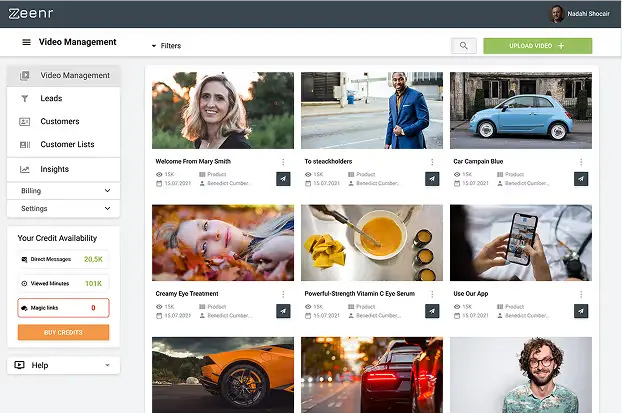Click send icon on To steackholders card

432,179
